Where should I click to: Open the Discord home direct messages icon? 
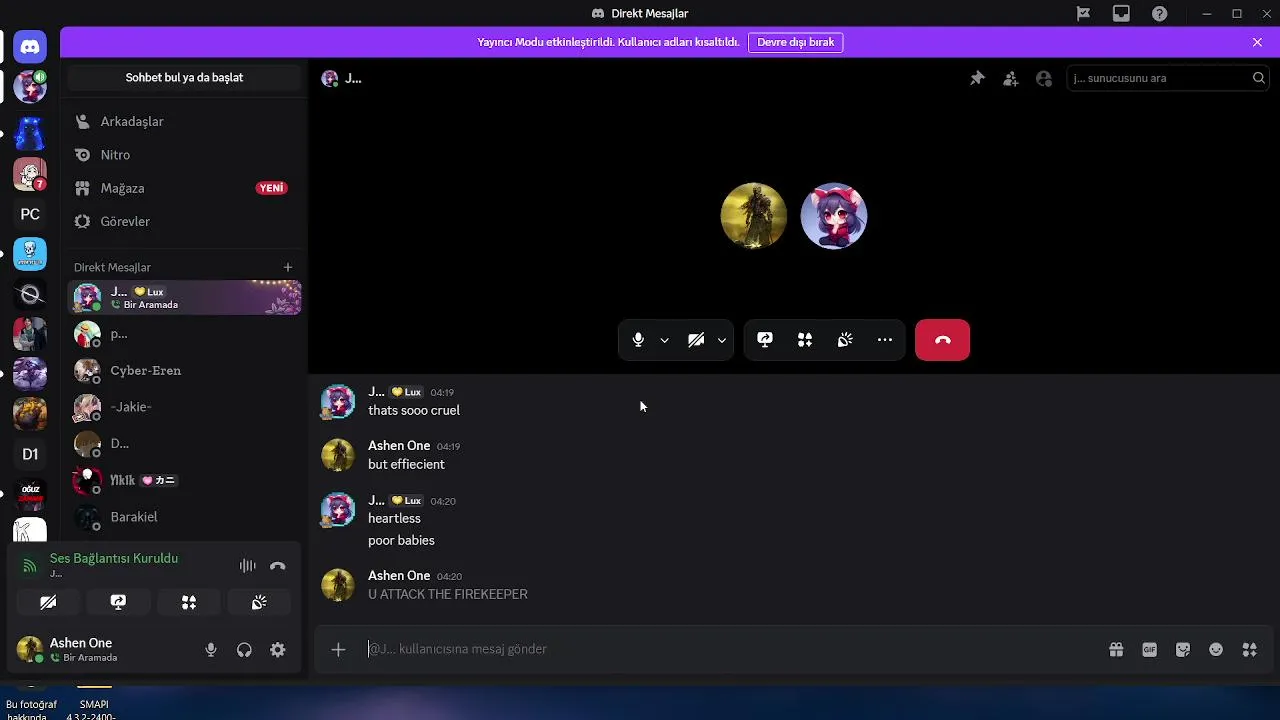(30, 46)
